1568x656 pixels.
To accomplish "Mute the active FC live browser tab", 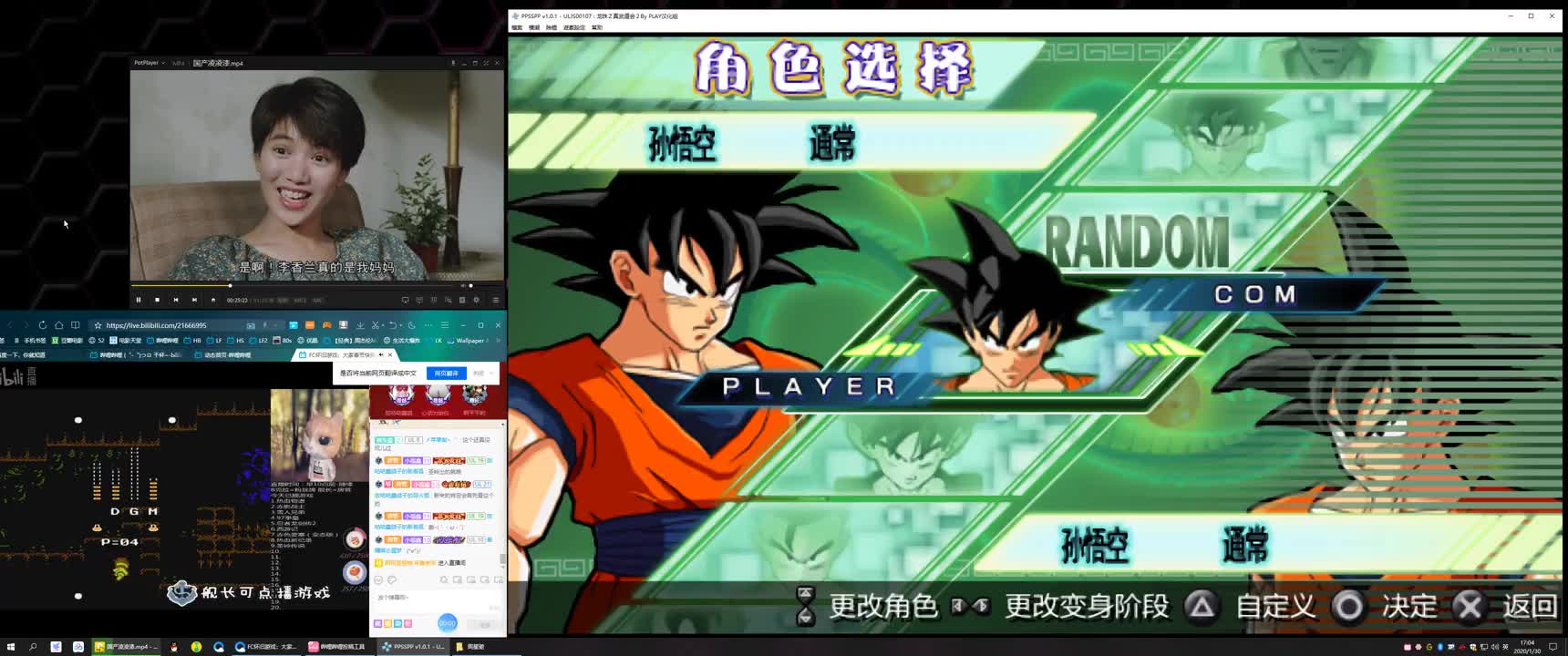I will (381, 354).
